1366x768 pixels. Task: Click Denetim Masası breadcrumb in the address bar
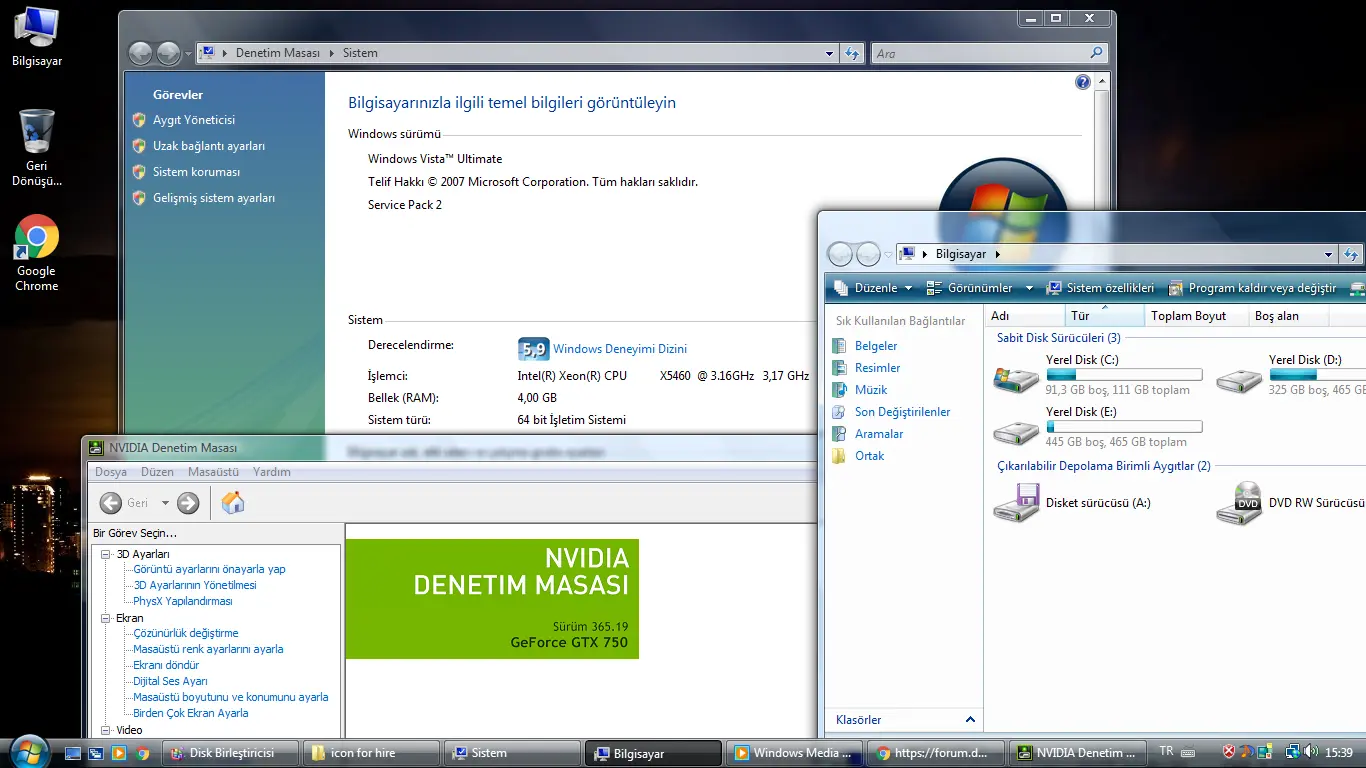click(x=278, y=53)
